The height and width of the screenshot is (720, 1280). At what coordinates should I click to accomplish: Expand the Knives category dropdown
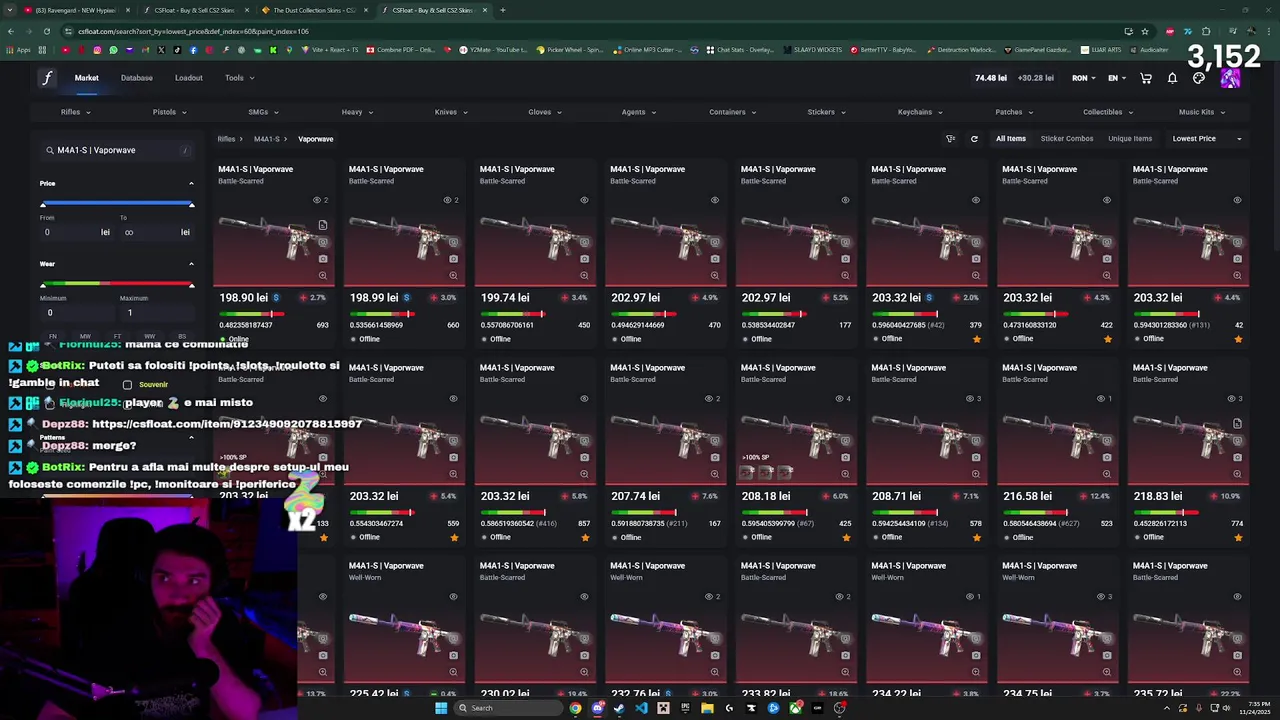tap(451, 112)
